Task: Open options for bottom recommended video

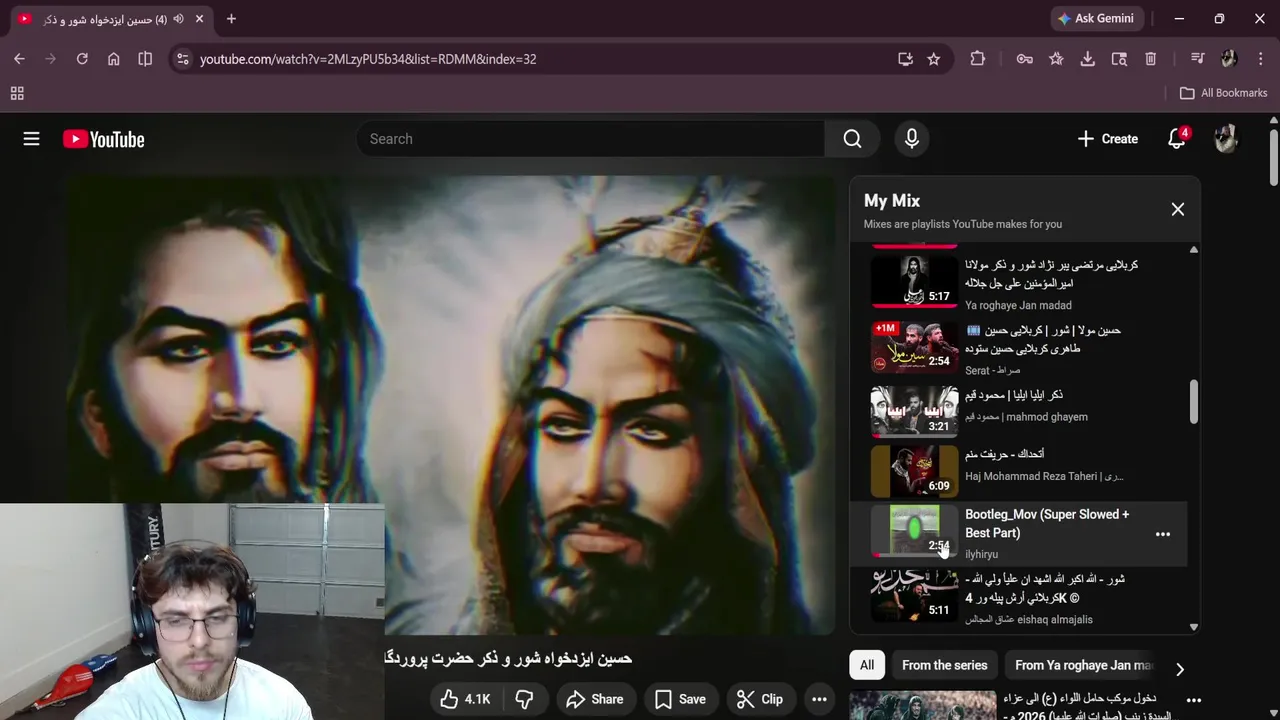Action: 1193,701
